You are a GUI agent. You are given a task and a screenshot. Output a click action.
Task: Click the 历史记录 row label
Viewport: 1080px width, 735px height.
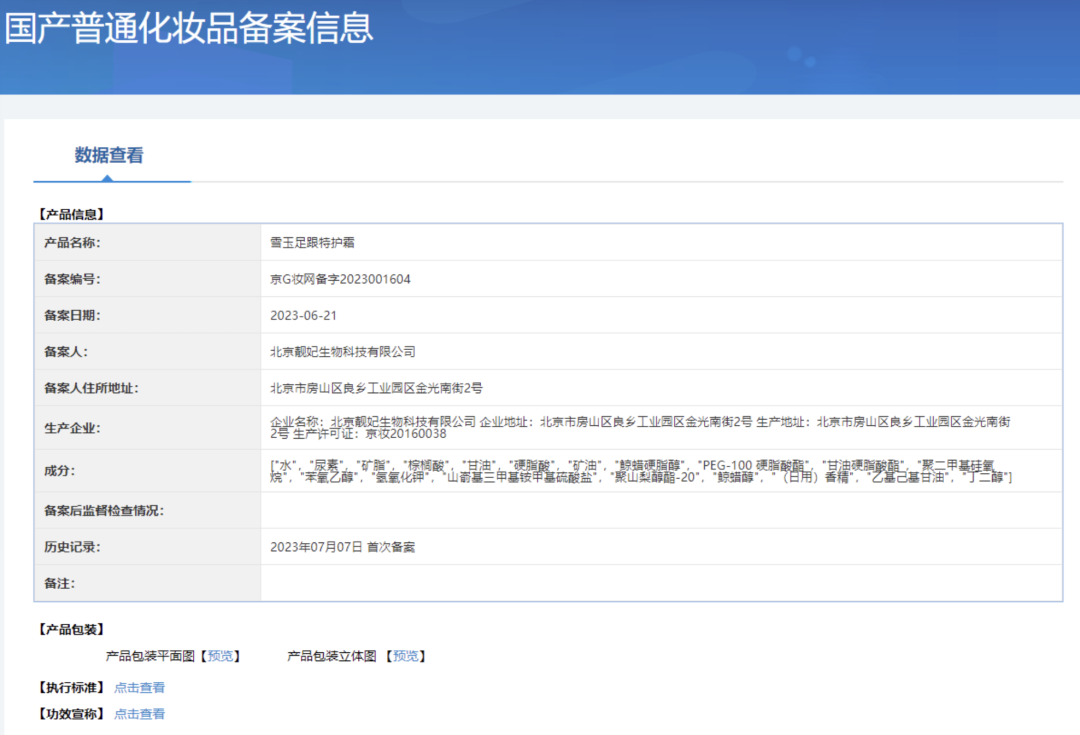point(72,547)
